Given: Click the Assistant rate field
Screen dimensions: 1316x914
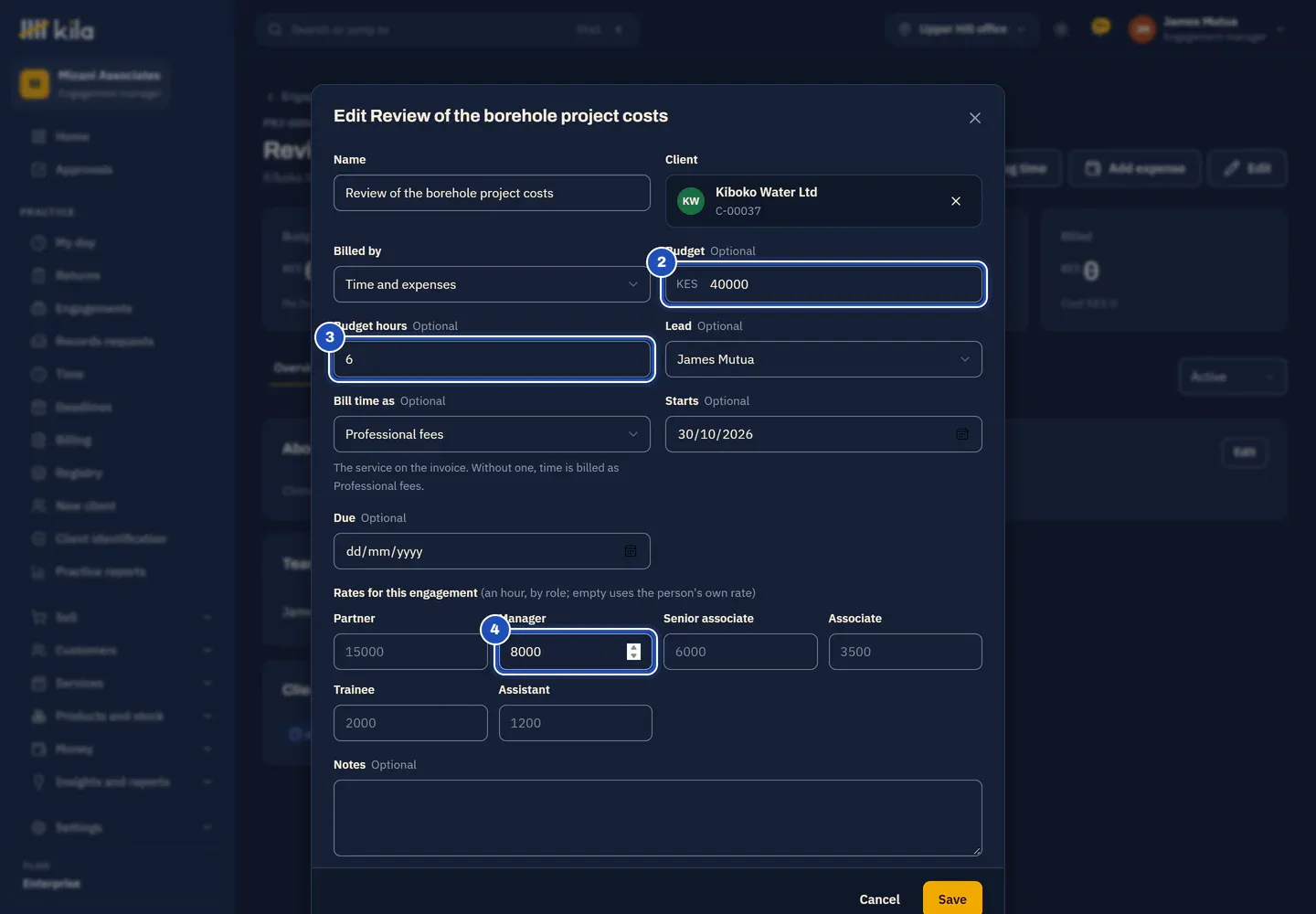Looking at the screenshot, I should click(x=576, y=723).
